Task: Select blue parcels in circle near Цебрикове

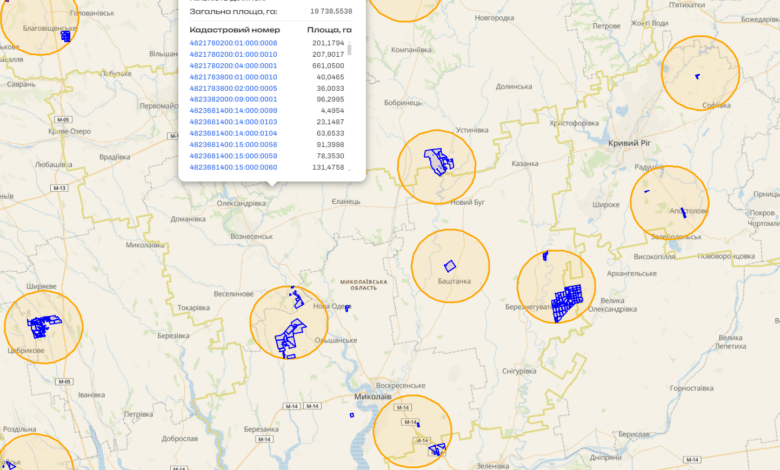Action: 43,324
